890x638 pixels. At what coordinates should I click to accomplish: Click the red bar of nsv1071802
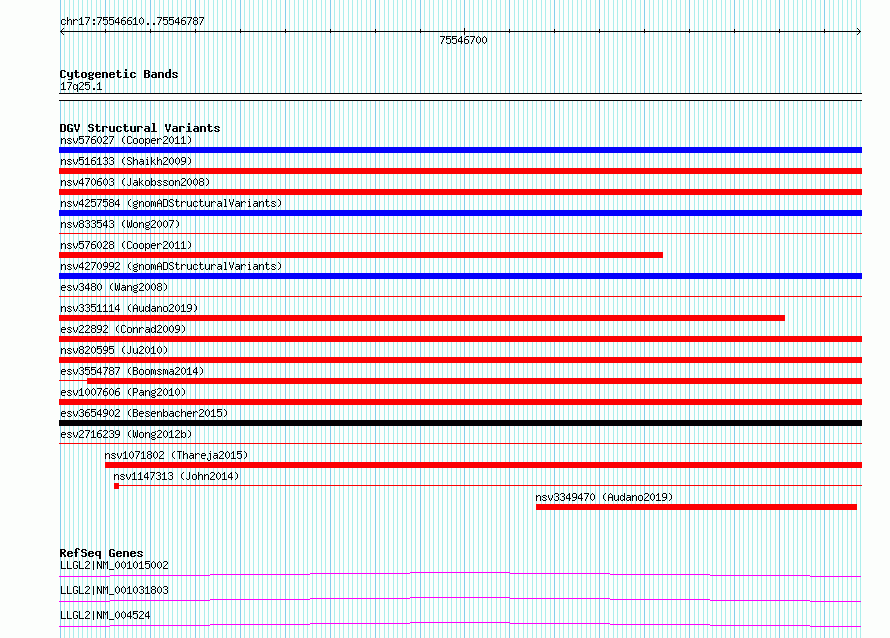[x=484, y=465]
